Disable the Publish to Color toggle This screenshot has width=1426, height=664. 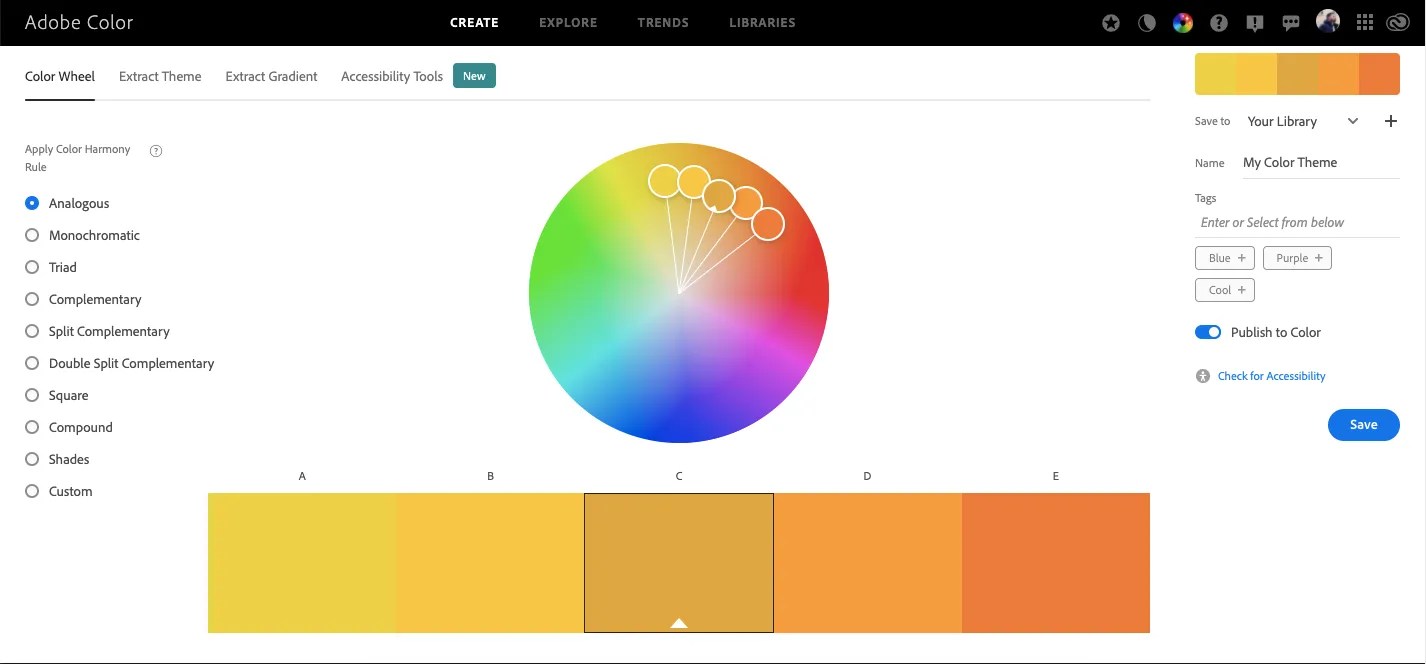[1208, 331]
